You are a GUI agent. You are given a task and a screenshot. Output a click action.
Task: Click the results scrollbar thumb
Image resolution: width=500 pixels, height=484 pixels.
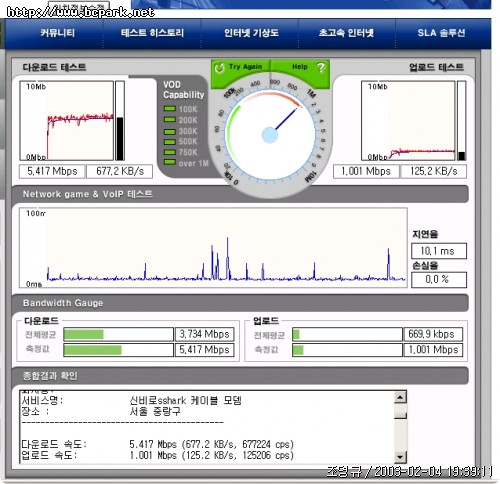point(400,412)
